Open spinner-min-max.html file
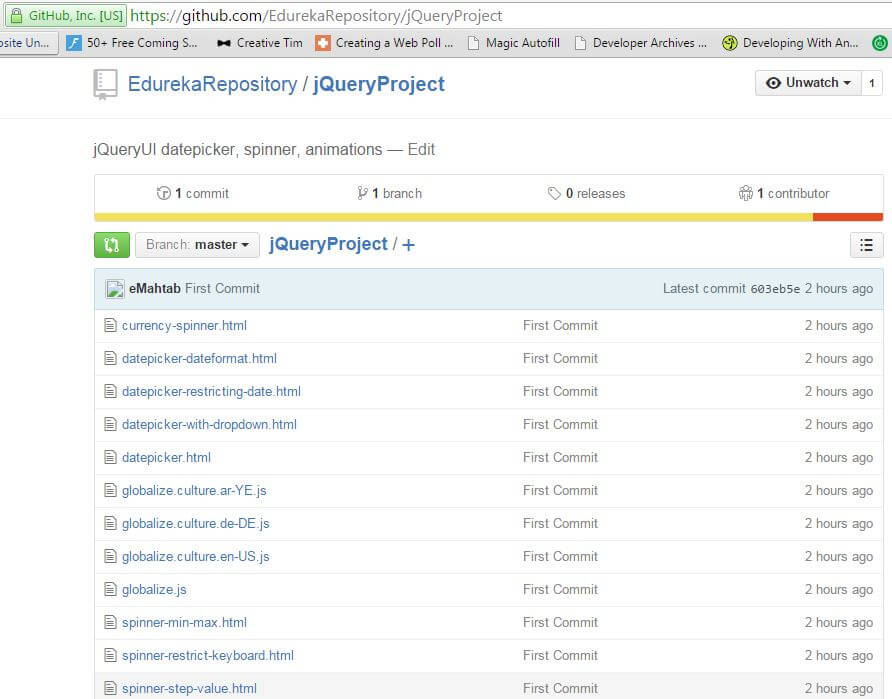Viewport: 892px width, 699px height. [184, 622]
